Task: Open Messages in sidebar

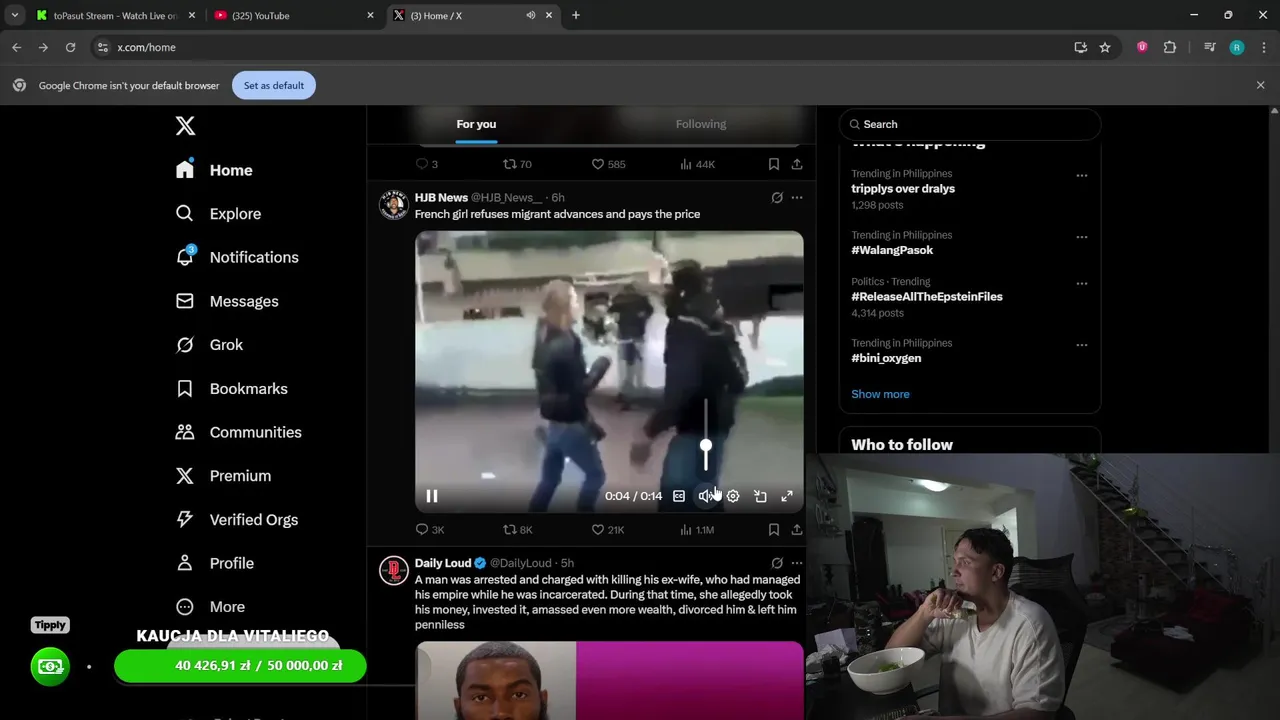Action: coord(227,301)
